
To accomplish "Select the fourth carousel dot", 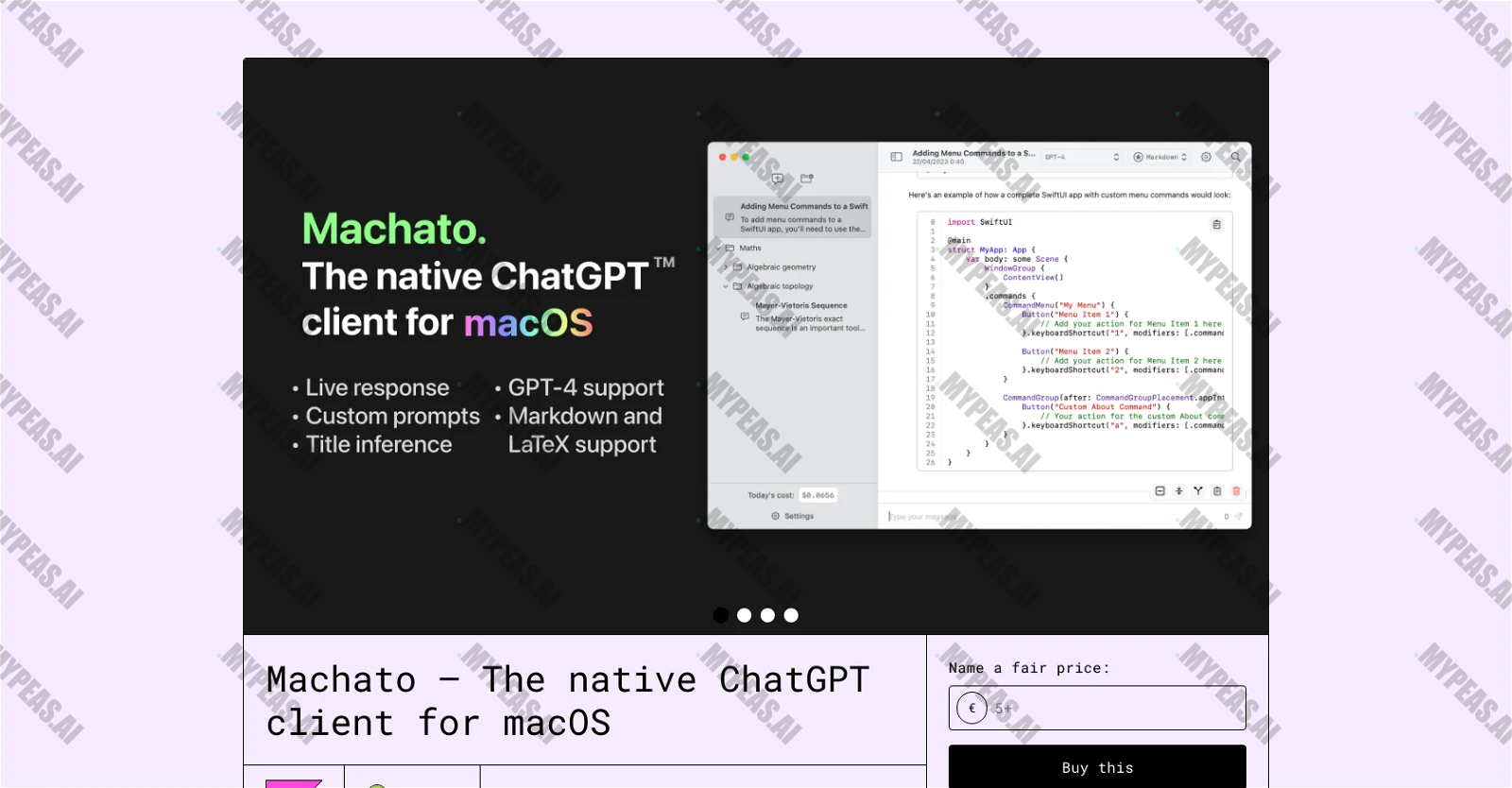I will [x=791, y=615].
